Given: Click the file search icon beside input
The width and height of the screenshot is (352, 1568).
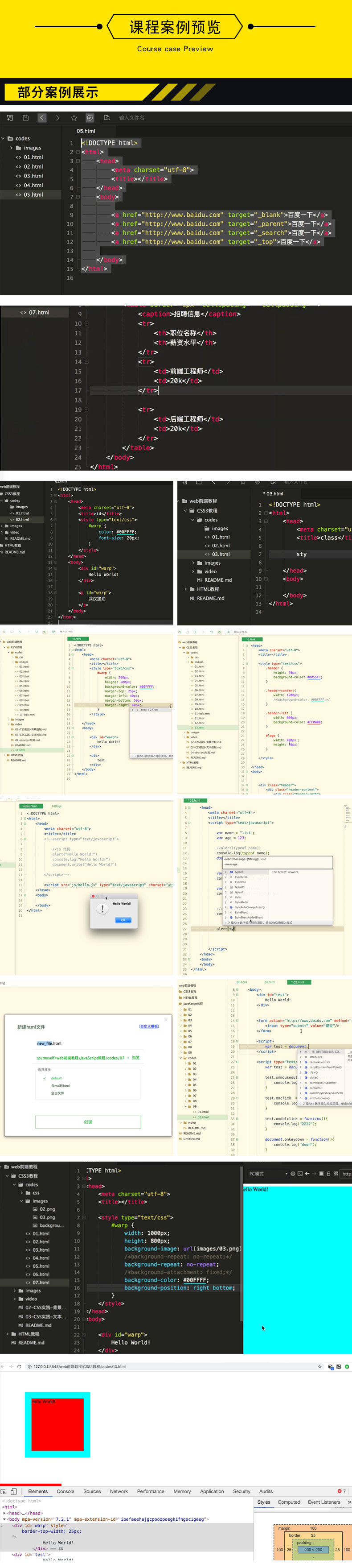Looking at the screenshot, I should coord(106,117).
